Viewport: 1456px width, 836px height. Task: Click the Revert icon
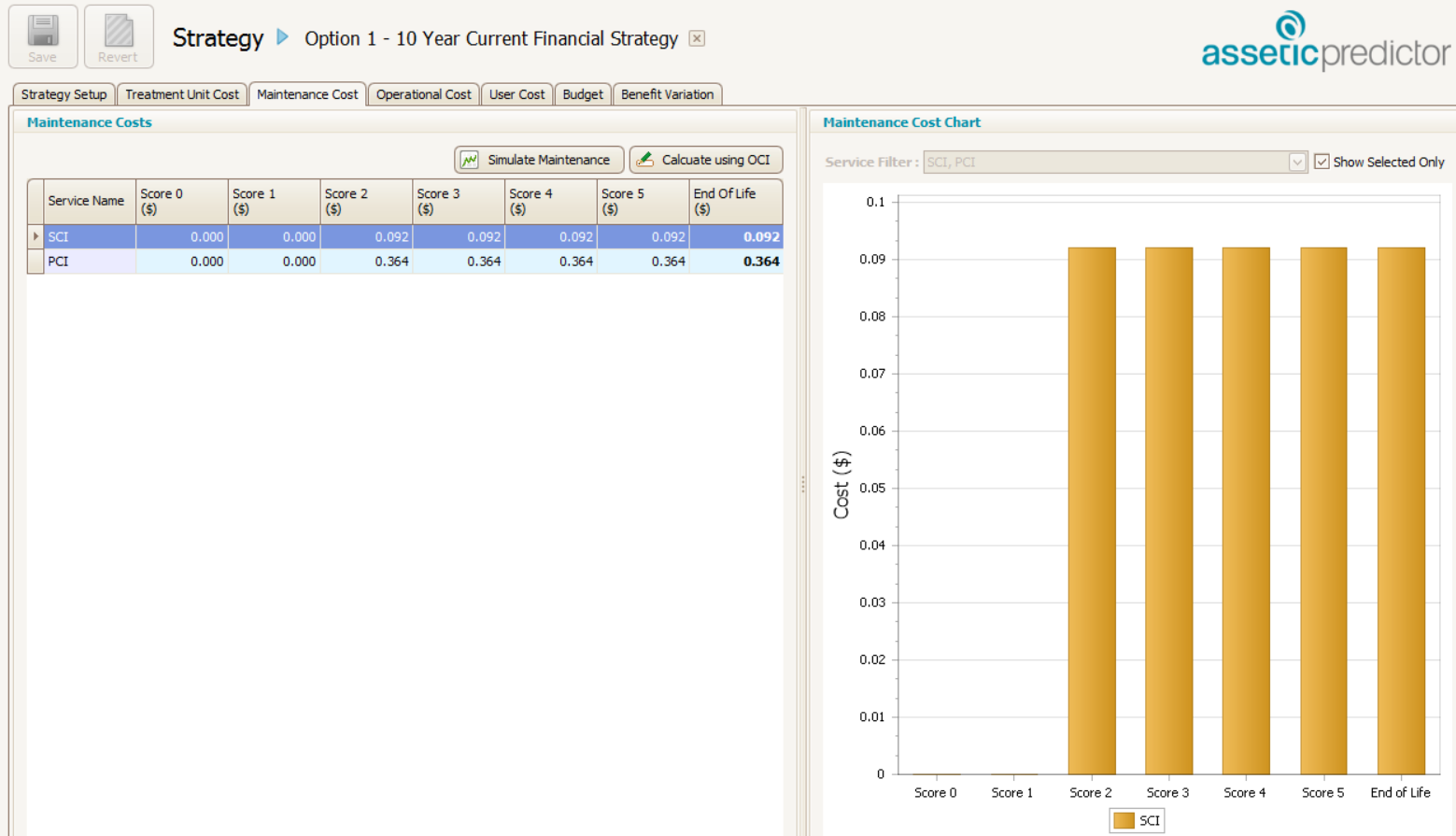pos(119,30)
